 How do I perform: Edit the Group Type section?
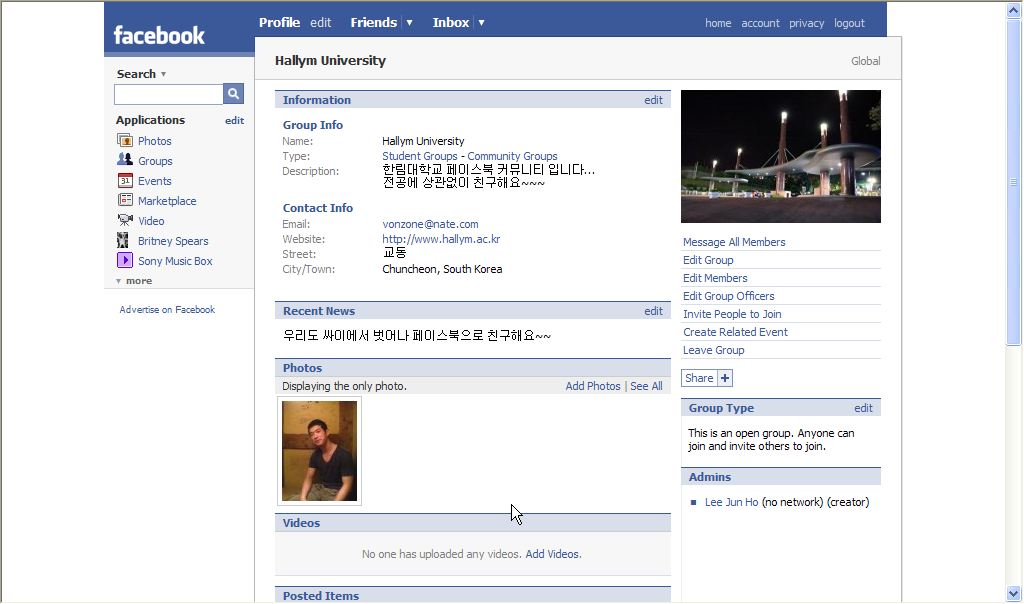tap(863, 408)
